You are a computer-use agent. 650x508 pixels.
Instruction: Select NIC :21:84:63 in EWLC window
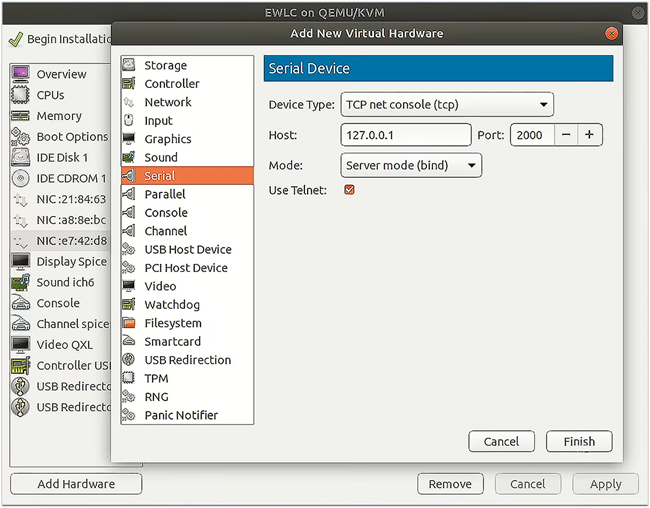pyautogui.click(x=61, y=199)
